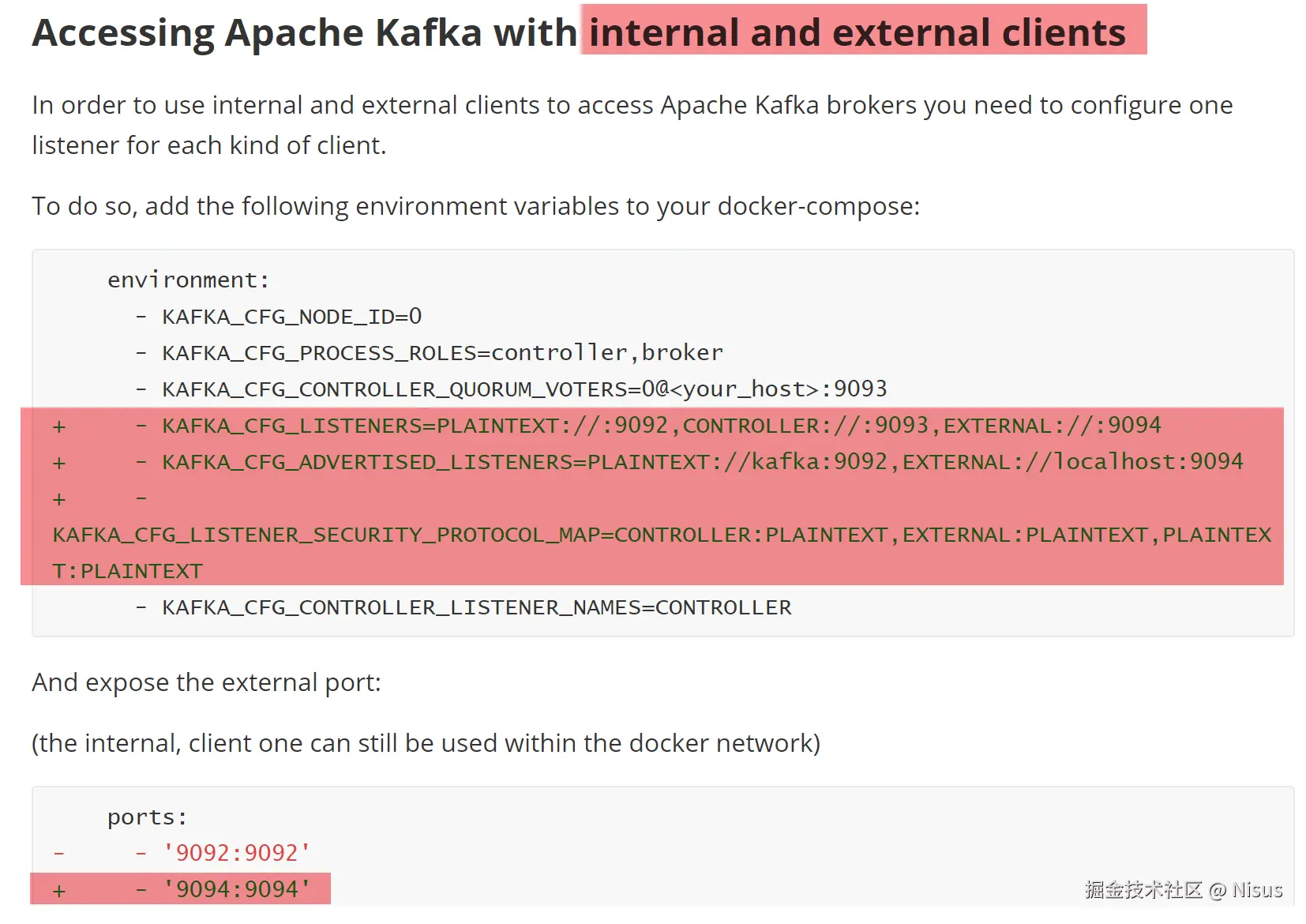
Task: Click the red minus marker beside '9092:9092'
Action: [59, 854]
